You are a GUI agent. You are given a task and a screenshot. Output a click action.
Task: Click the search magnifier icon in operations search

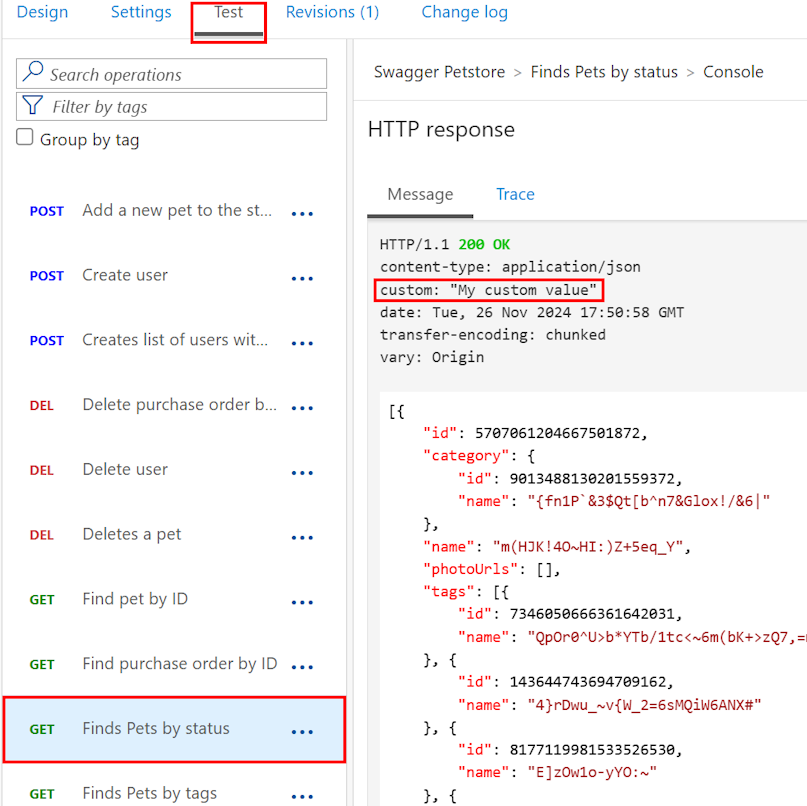coord(30,74)
